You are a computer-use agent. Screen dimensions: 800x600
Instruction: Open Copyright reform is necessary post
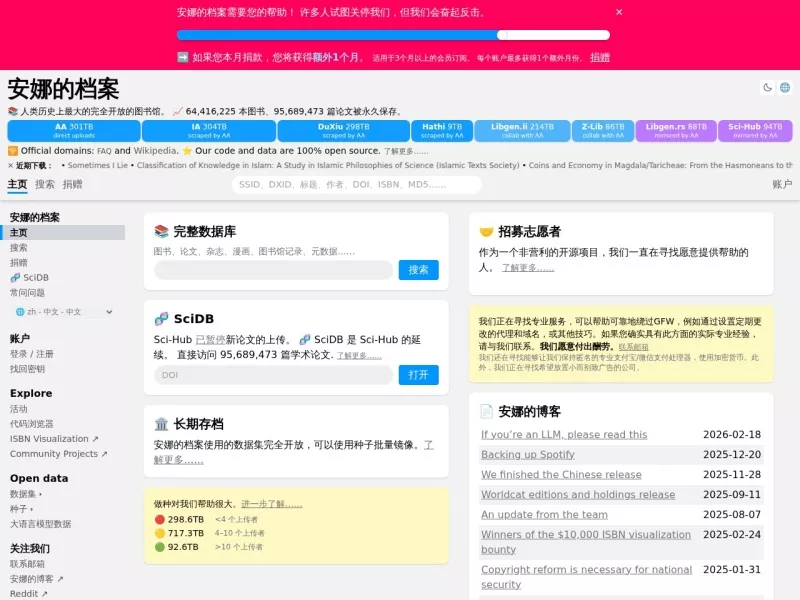click(586, 577)
